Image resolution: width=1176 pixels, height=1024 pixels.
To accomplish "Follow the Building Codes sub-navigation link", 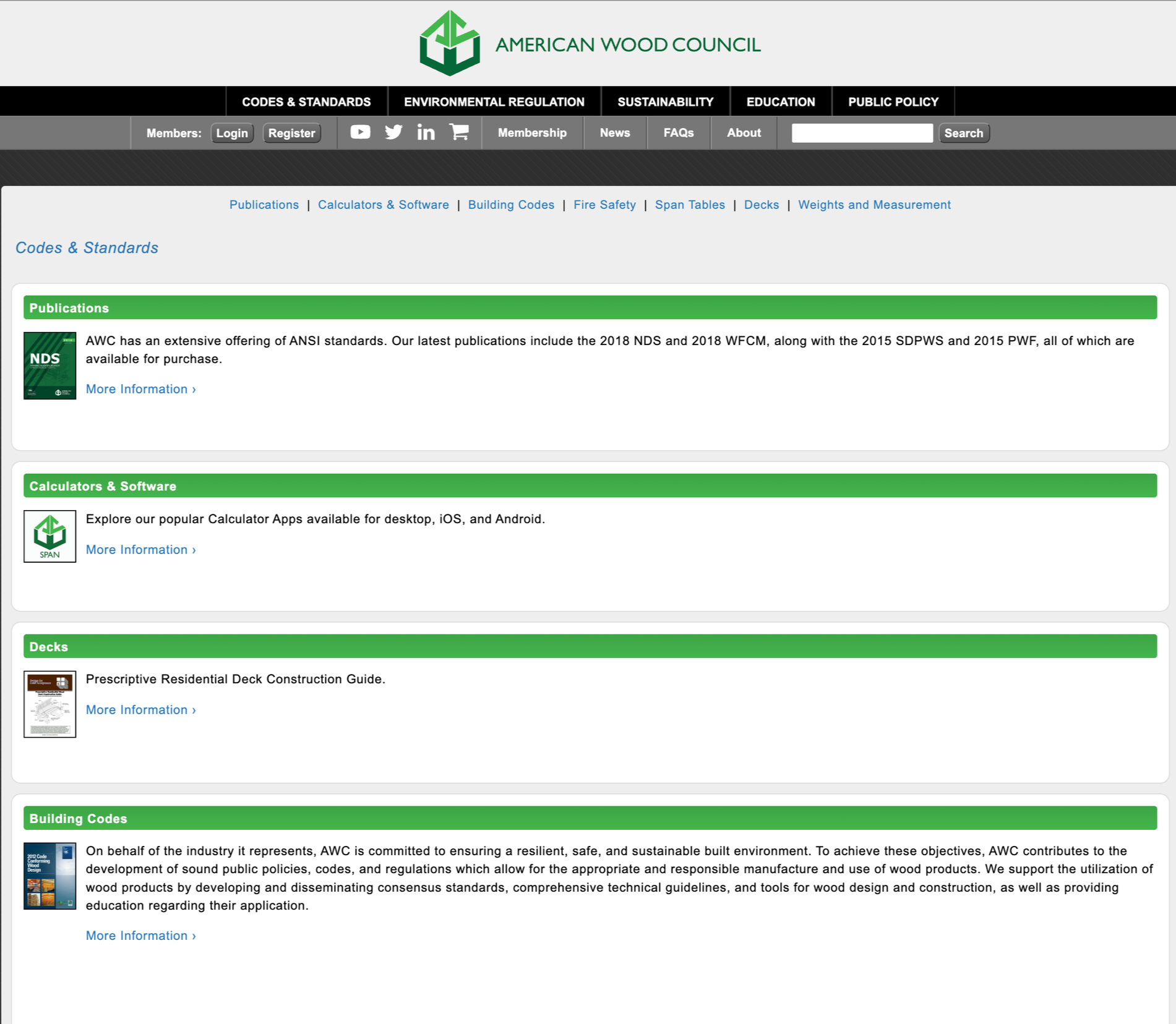I will point(511,205).
